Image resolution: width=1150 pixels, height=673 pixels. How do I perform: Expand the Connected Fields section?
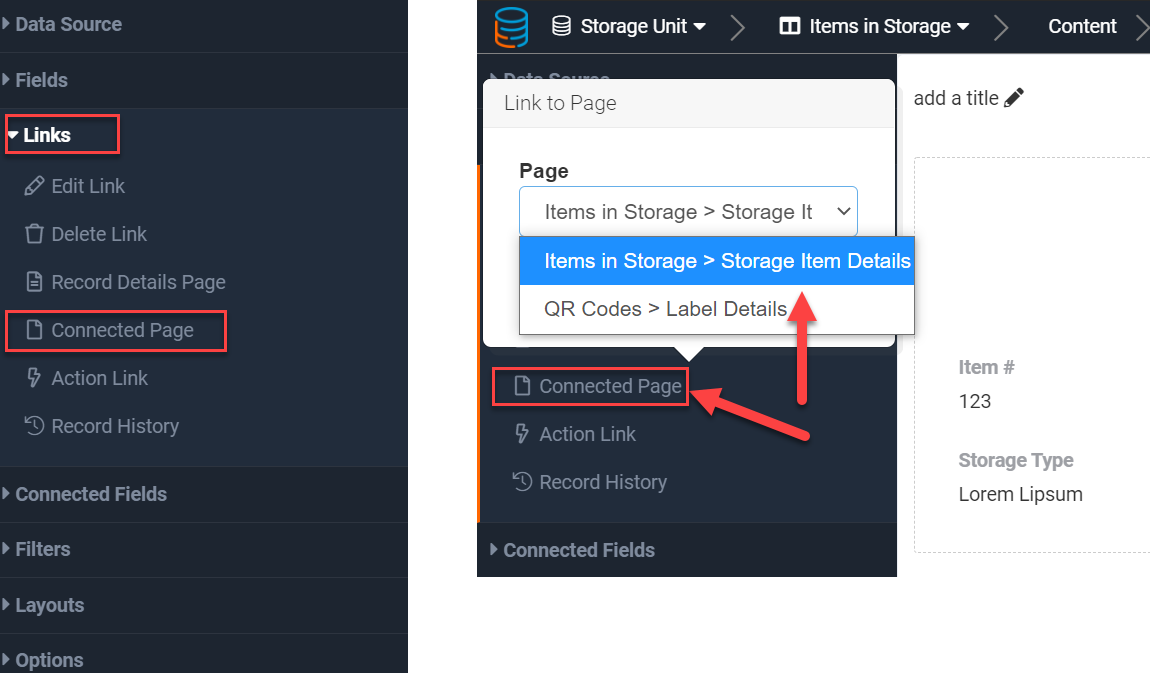(90, 494)
